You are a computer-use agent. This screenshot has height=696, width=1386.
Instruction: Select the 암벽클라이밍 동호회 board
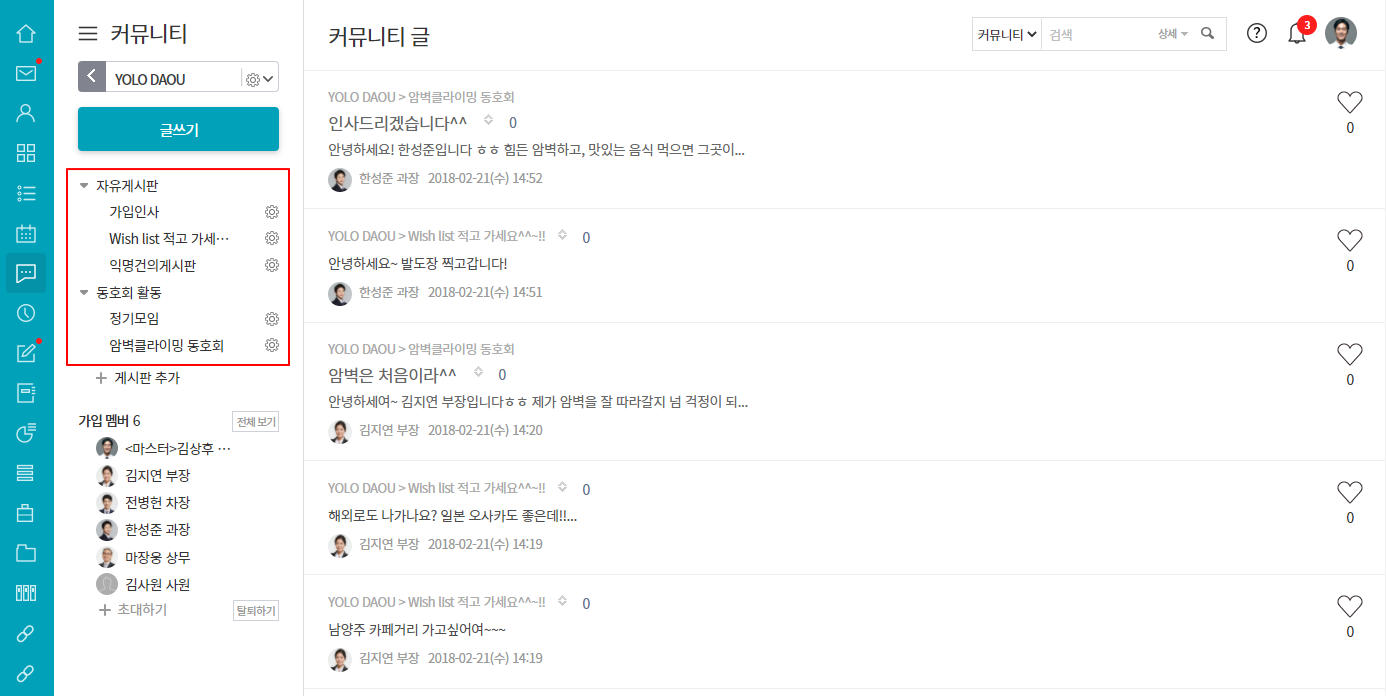166,346
